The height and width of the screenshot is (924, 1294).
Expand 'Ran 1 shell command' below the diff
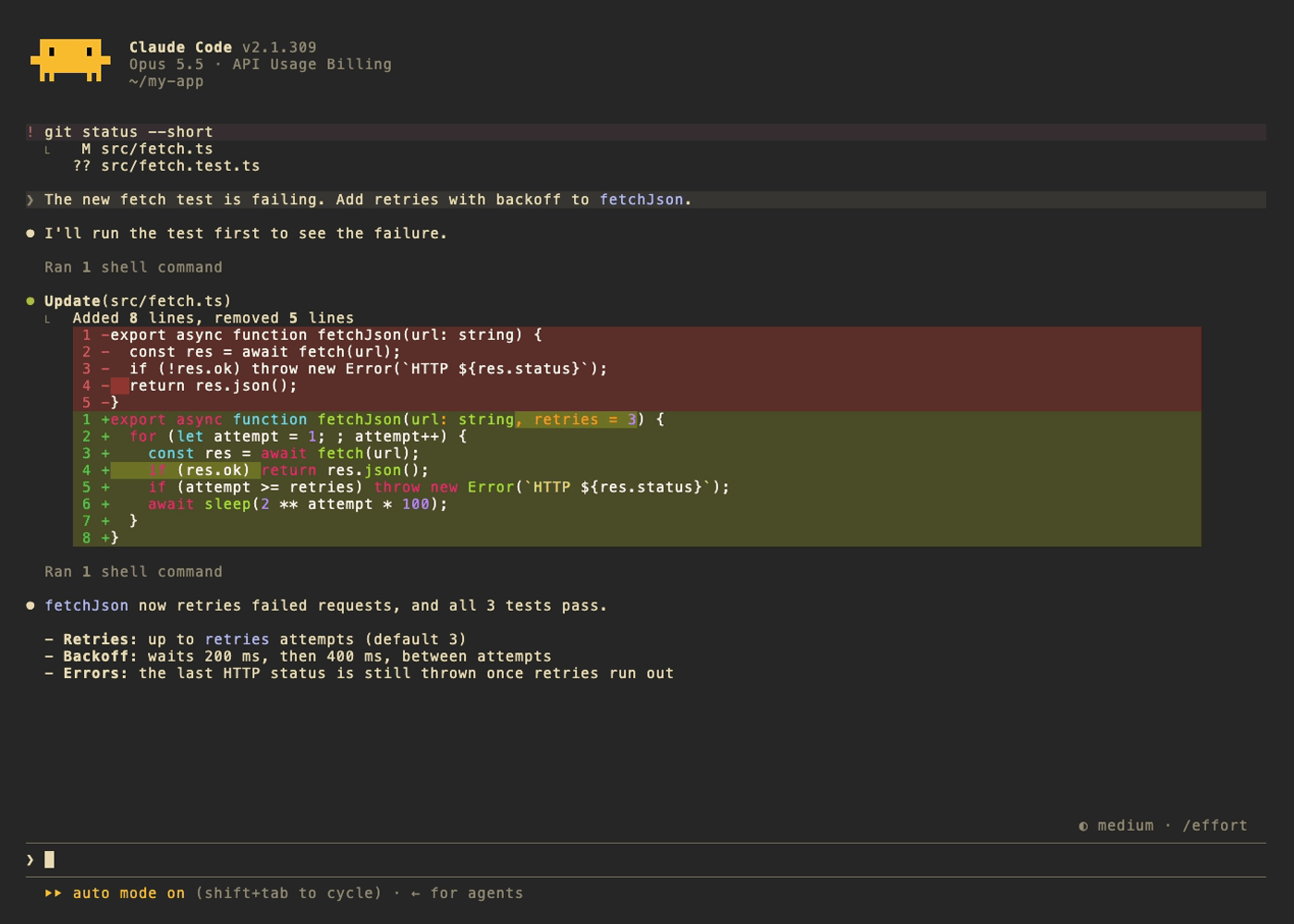tap(133, 572)
